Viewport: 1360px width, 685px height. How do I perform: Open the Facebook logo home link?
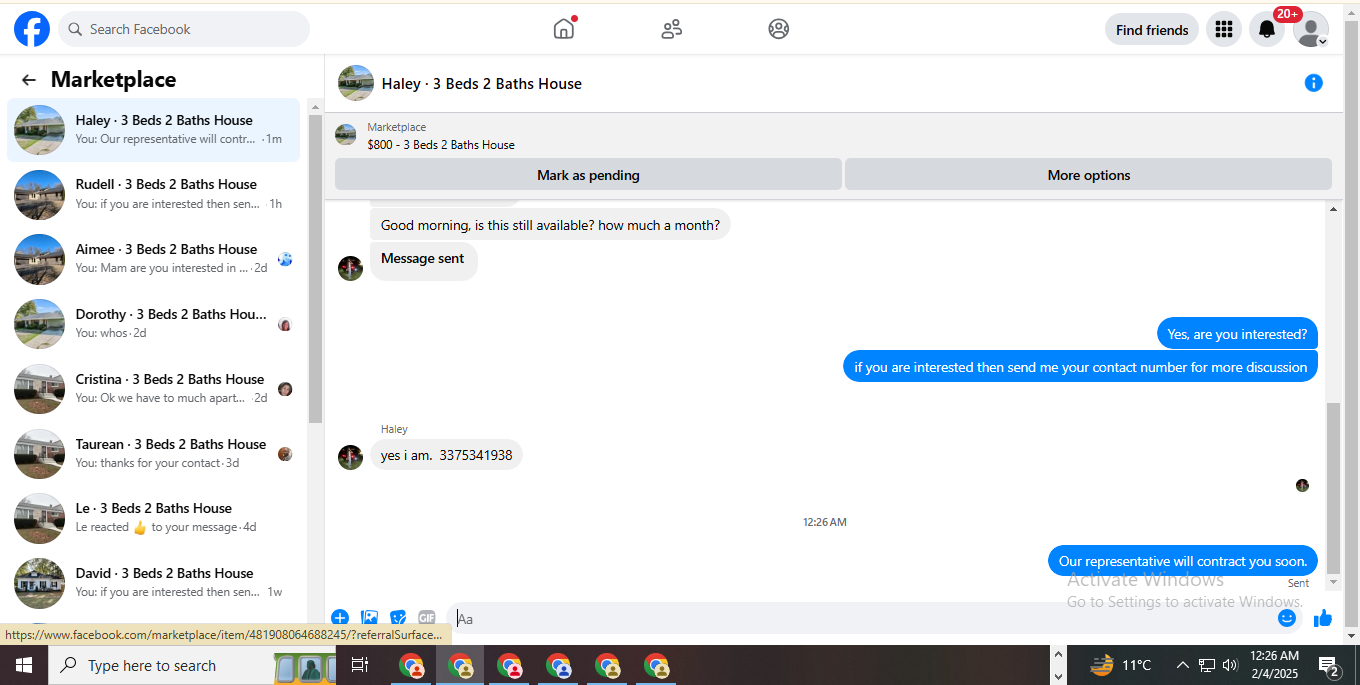(x=32, y=29)
